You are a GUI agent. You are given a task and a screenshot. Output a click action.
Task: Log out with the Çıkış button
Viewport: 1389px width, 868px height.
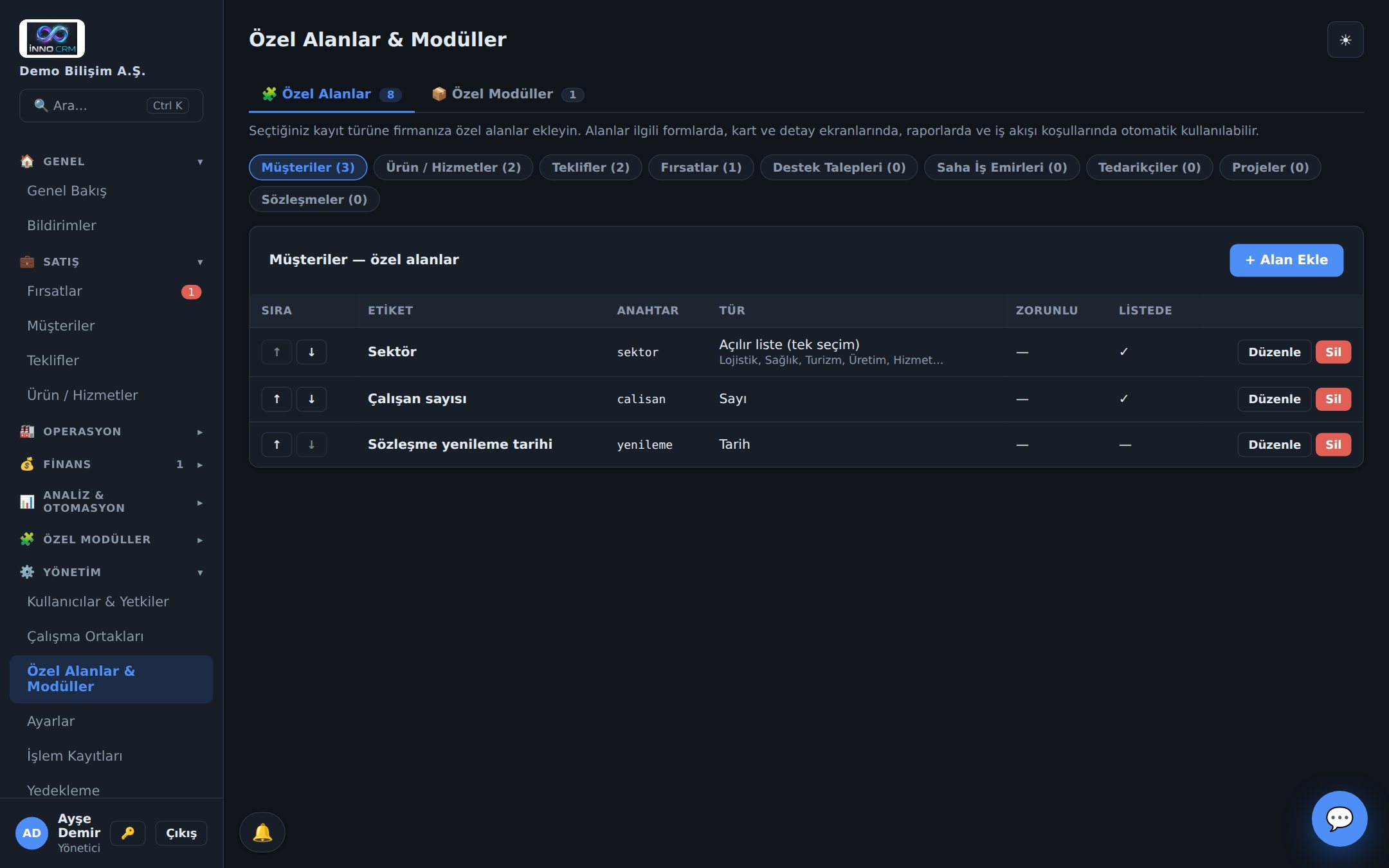point(181,833)
